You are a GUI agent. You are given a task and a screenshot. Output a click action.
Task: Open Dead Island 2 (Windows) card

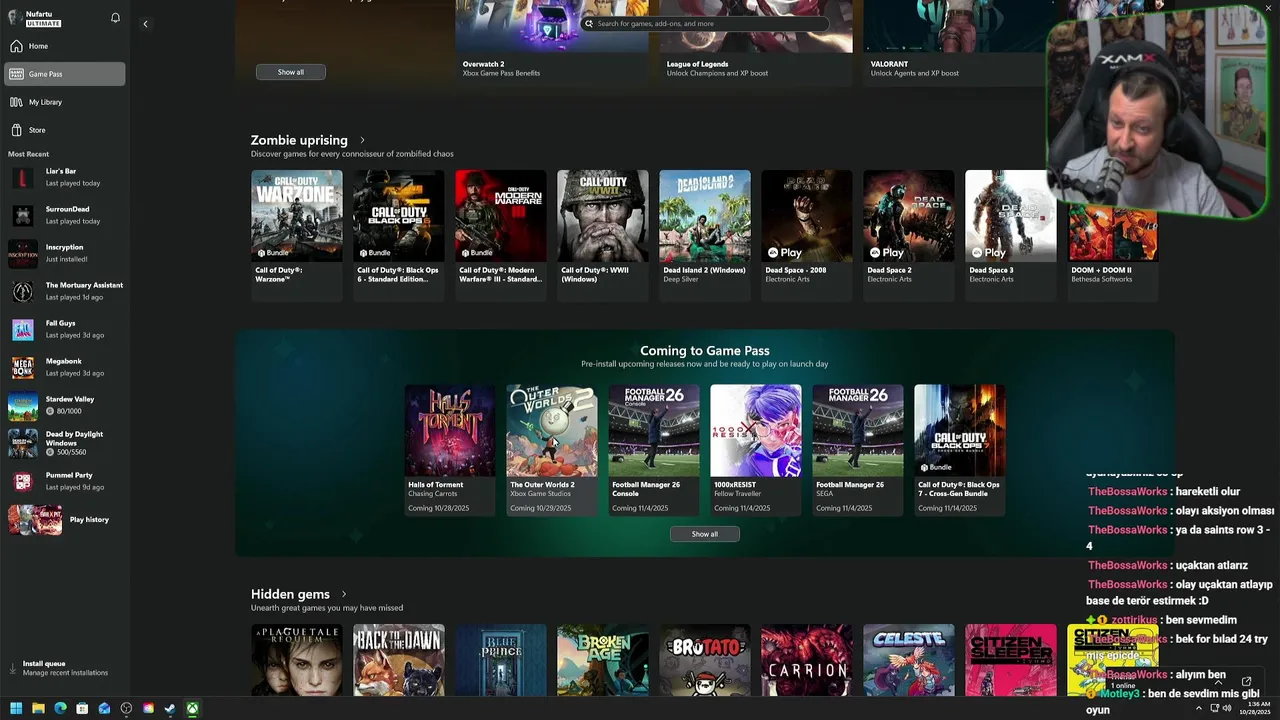pyautogui.click(x=705, y=235)
